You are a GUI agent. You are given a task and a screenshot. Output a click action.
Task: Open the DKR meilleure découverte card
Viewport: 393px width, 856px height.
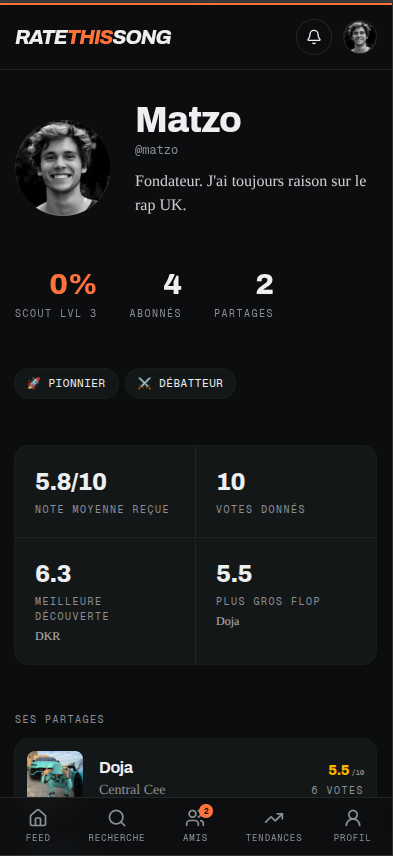[105, 601]
